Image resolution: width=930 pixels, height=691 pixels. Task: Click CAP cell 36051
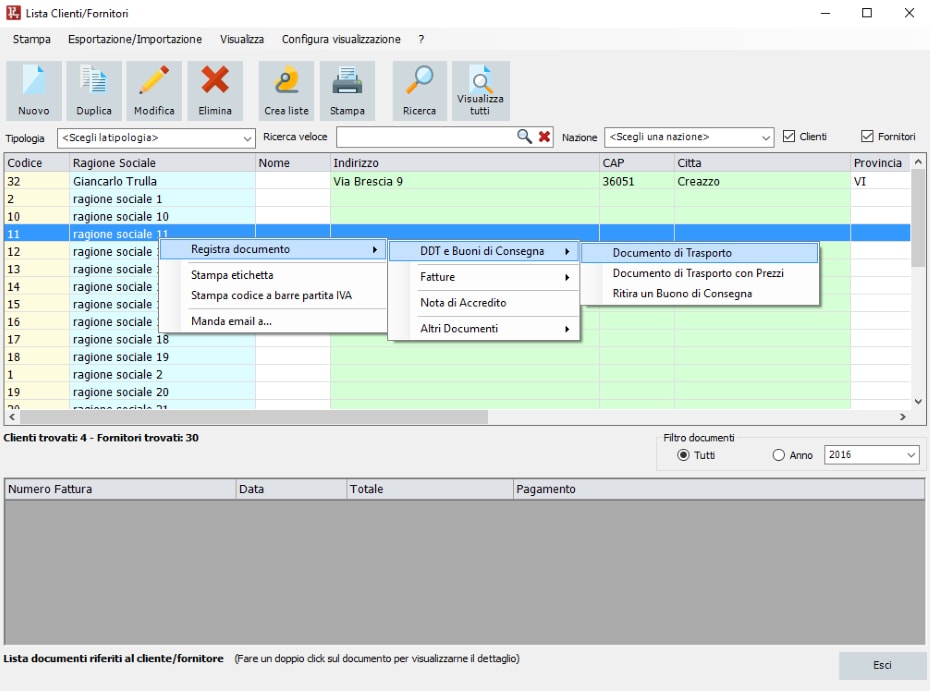(x=636, y=181)
